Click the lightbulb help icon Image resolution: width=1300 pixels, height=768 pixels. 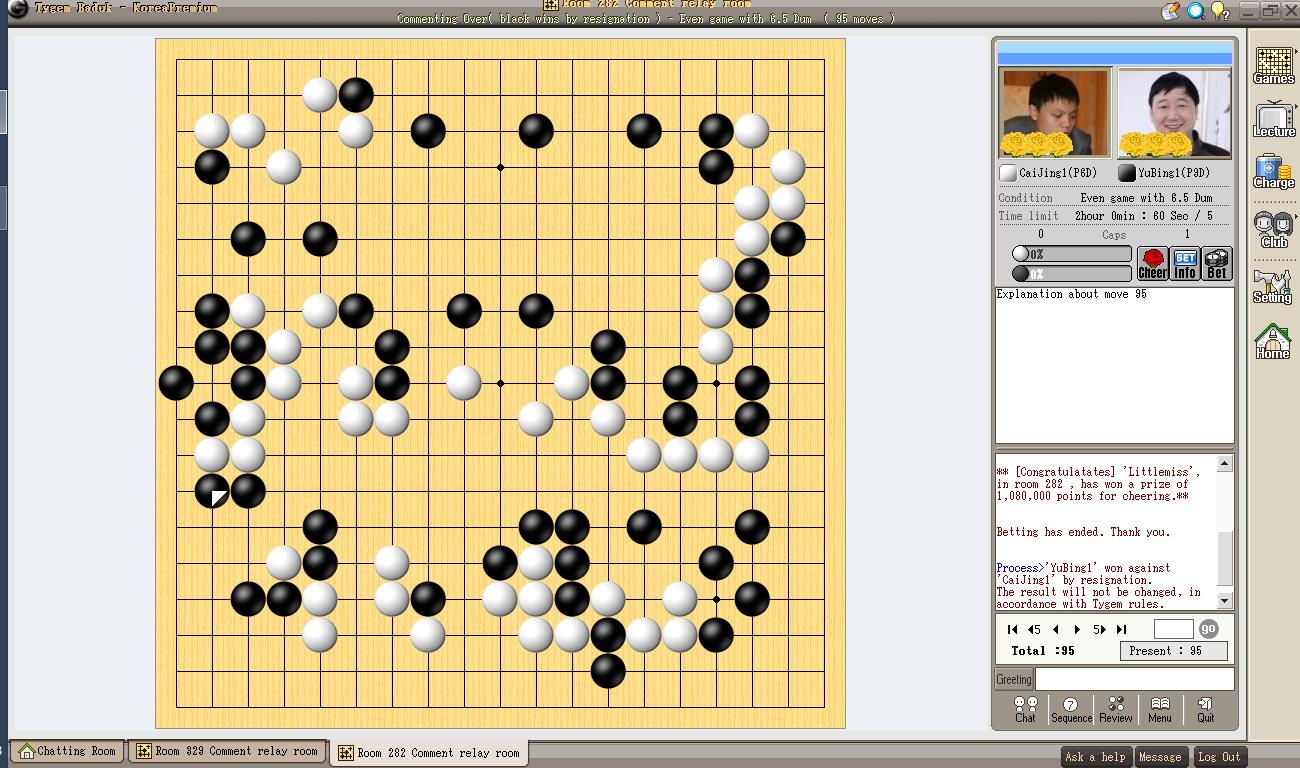pyautogui.click(x=1219, y=11)
